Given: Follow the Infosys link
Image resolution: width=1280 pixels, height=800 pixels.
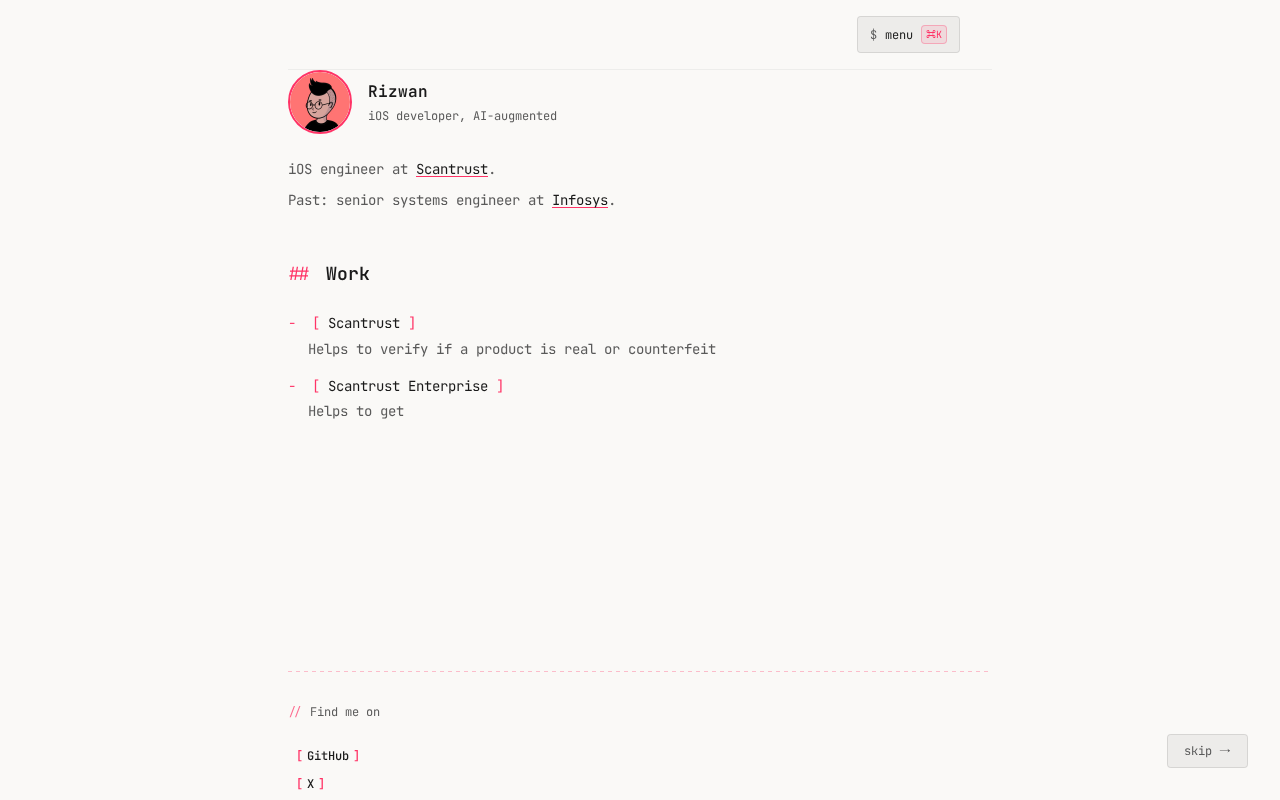Looking at the screenshot, I should [580, 201].
